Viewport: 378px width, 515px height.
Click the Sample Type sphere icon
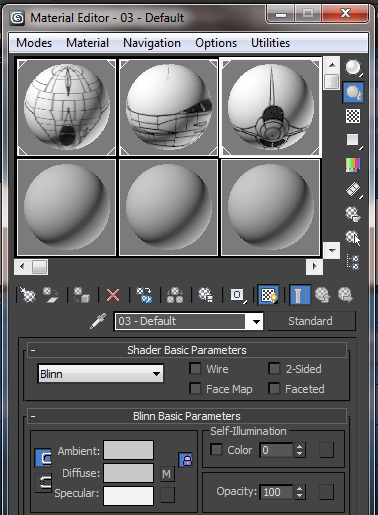[x=353, y=68]
